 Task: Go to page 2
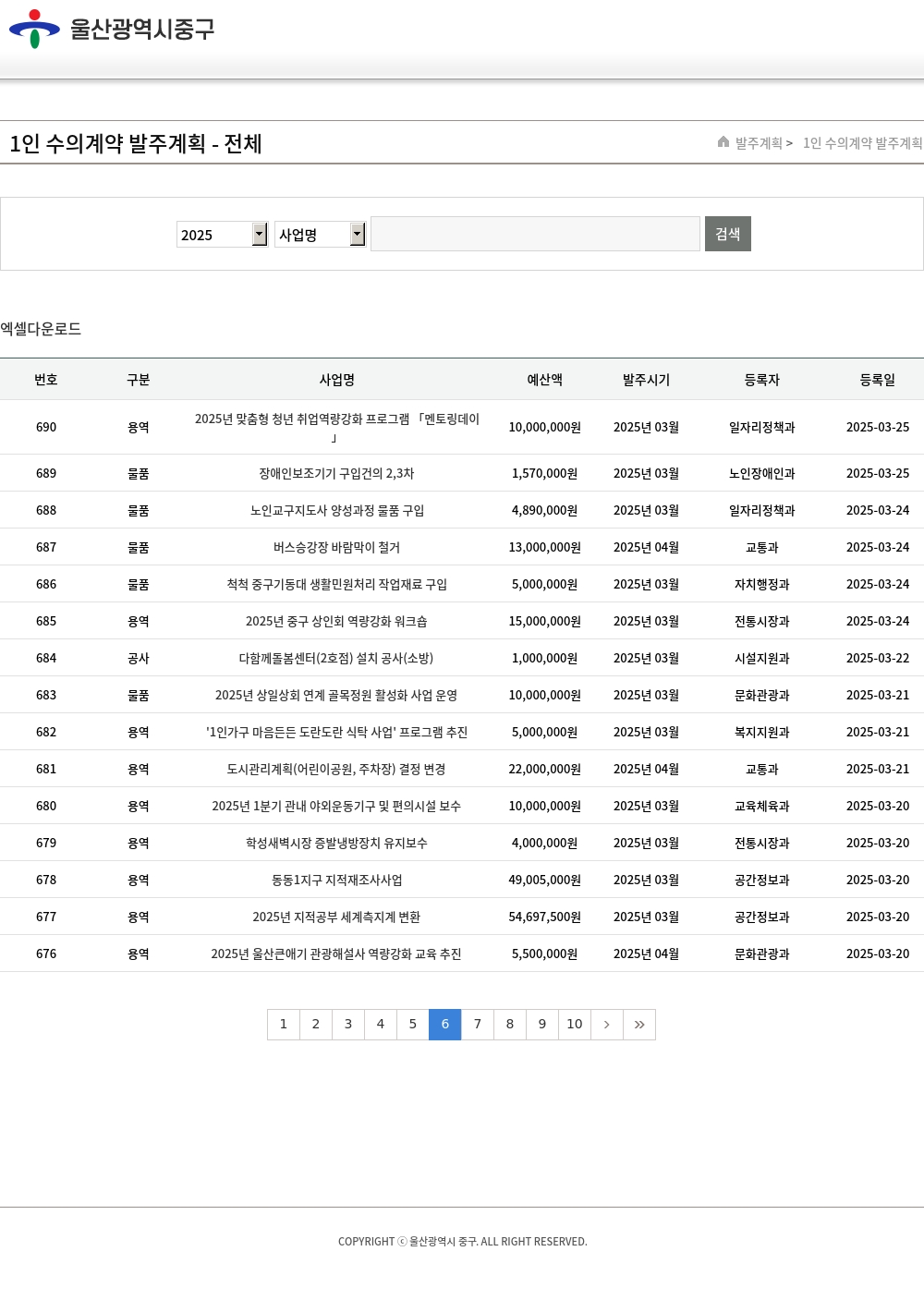316,1025
